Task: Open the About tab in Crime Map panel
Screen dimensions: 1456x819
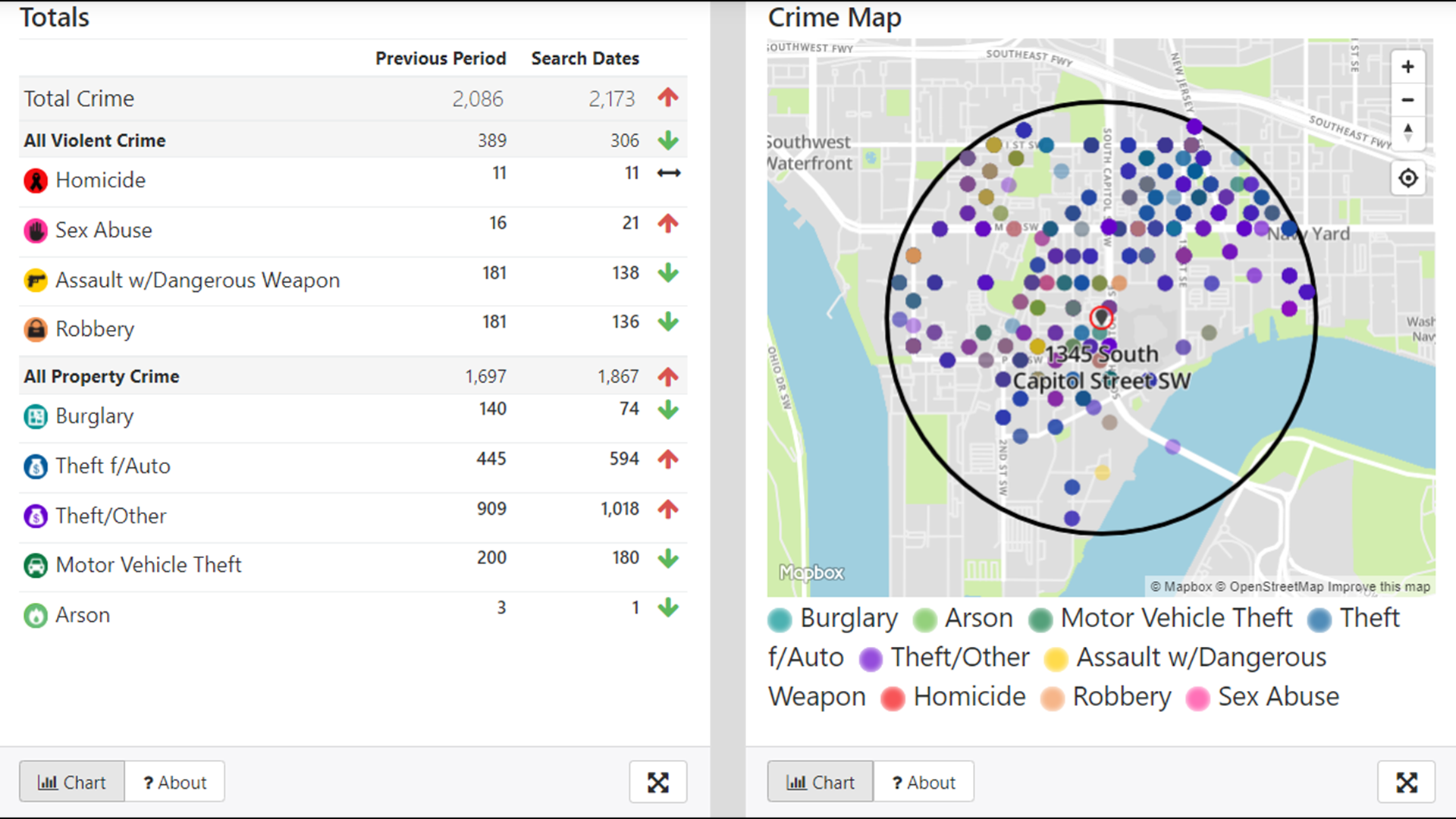Action: tap(924, 782)
